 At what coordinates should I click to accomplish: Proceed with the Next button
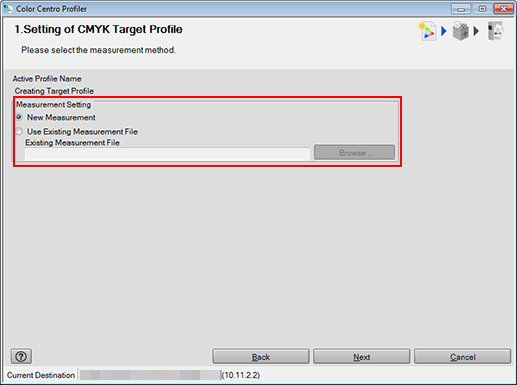(362, 357)
